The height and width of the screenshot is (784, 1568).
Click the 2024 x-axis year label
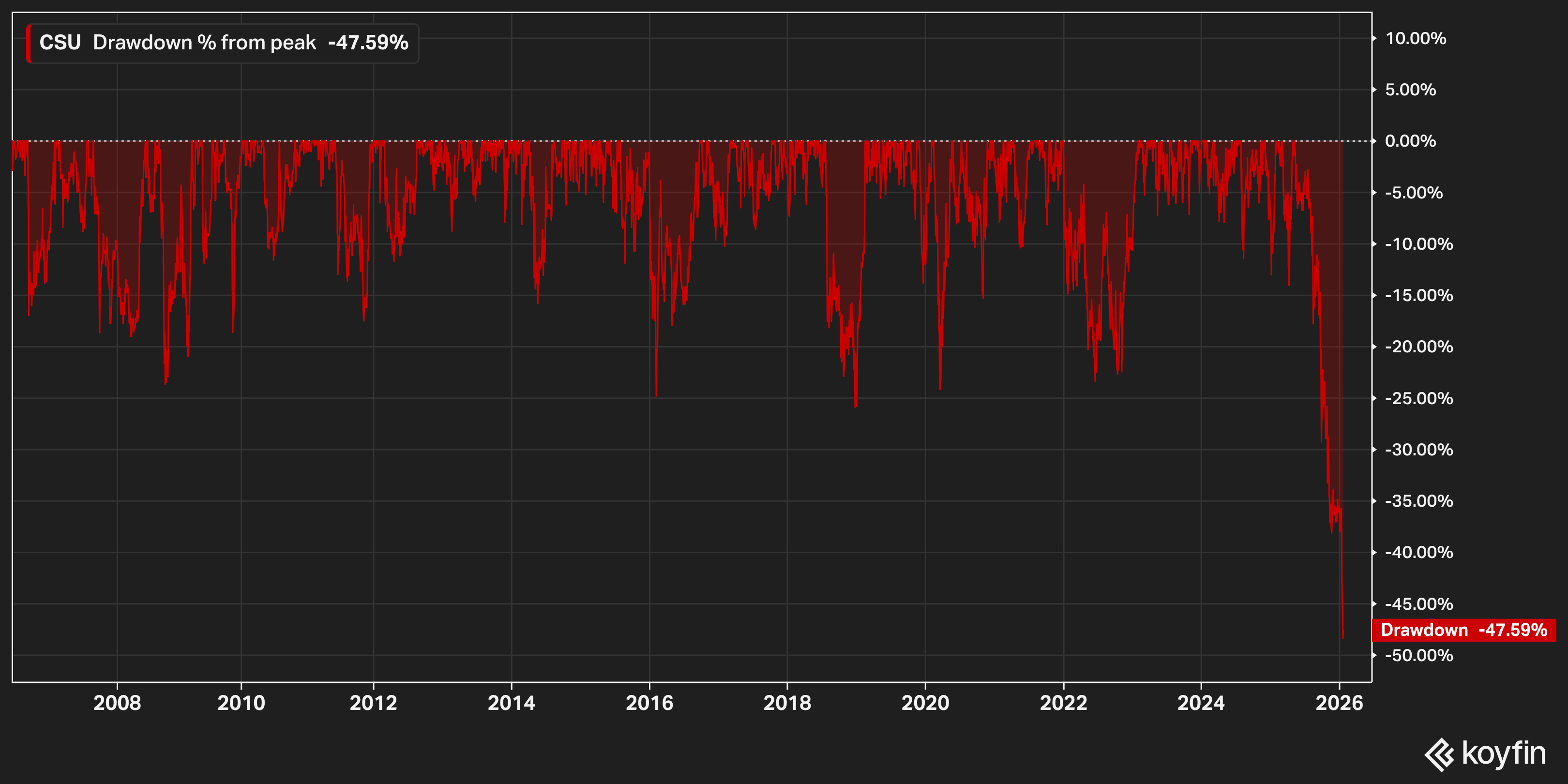tap(1201, 703)
